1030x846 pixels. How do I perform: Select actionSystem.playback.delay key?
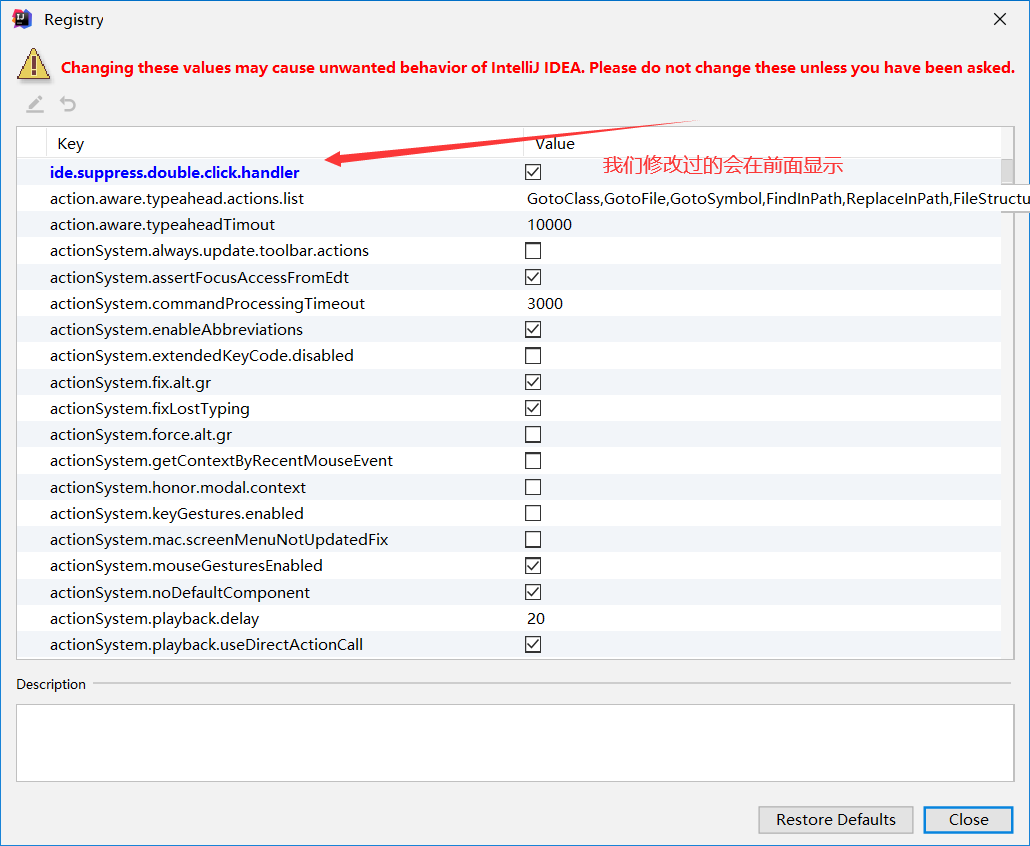pyautogui.click(x=154, y=619)
